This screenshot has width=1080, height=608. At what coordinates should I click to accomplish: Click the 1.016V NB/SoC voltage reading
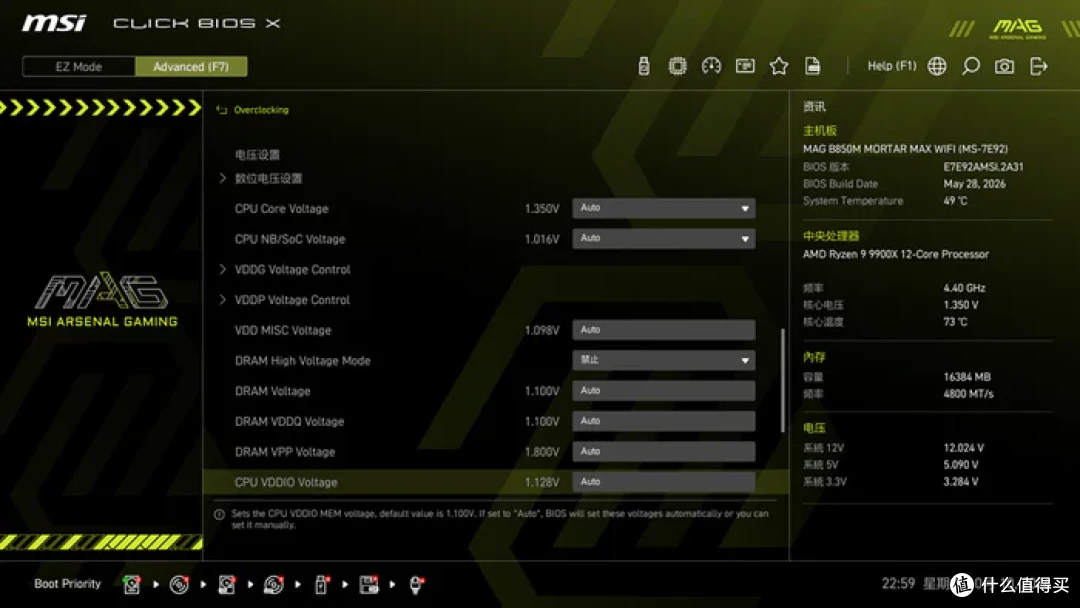pos(542,239)
